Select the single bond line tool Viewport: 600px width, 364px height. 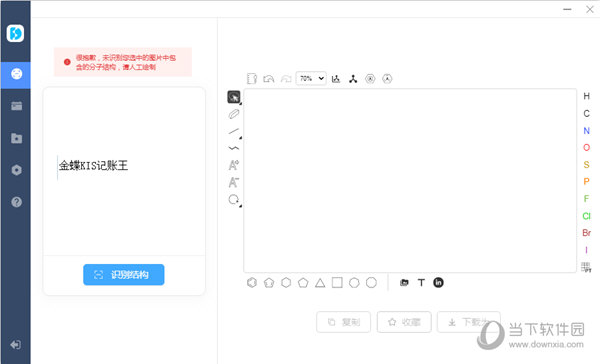[234, 131]
